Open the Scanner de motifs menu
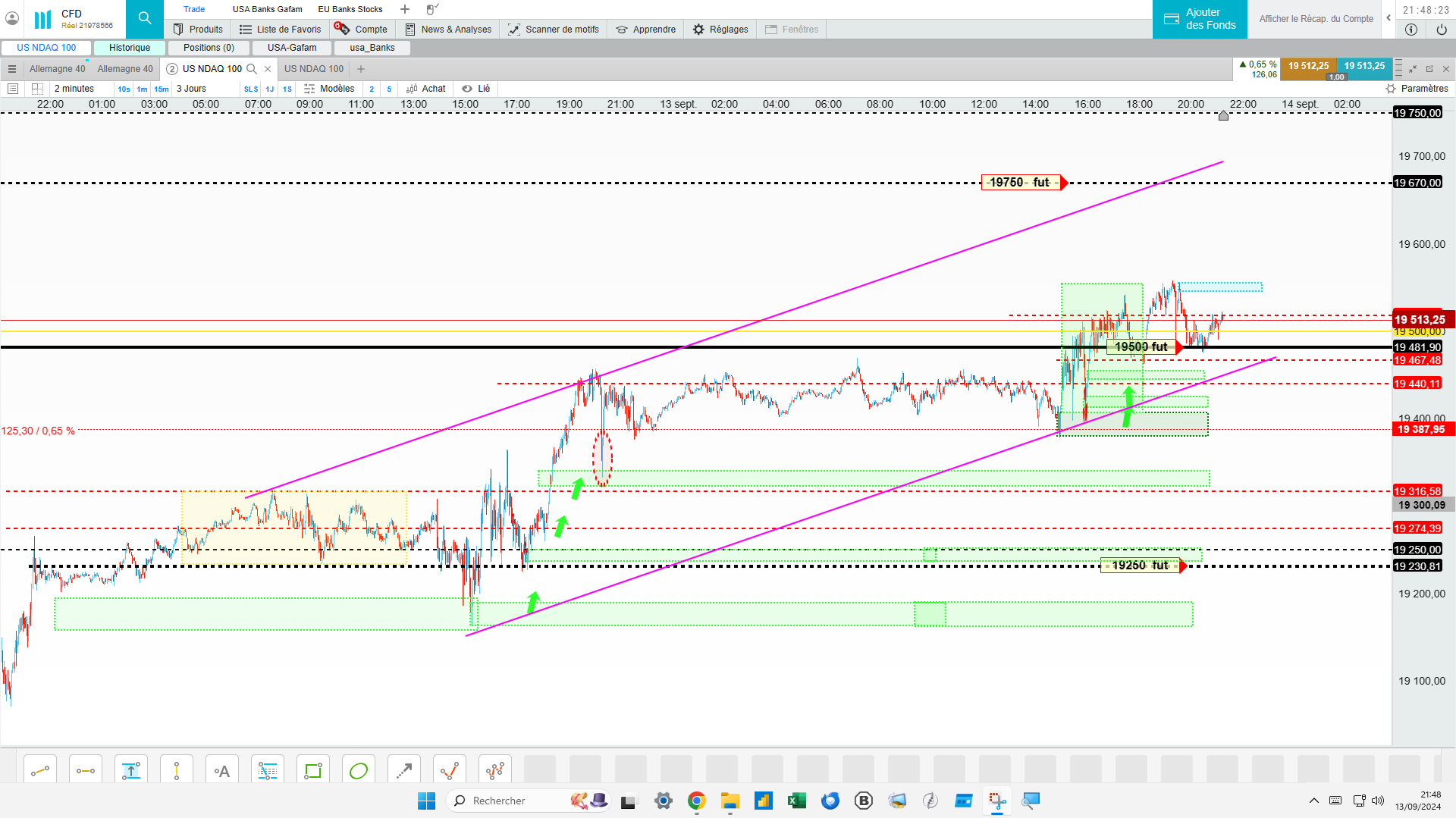 (x=554, y=30)
